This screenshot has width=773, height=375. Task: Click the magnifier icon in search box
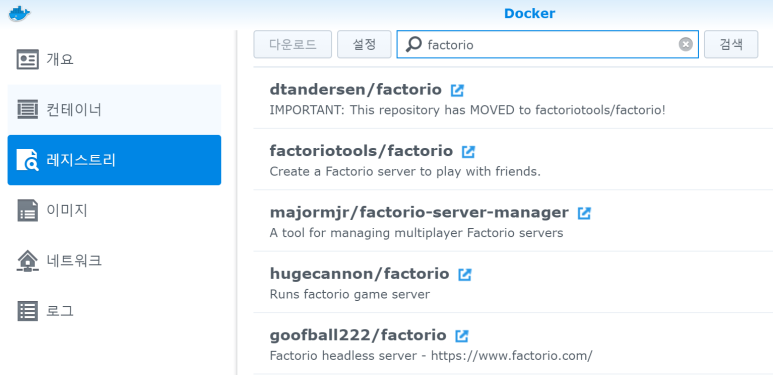pos(413,44)
